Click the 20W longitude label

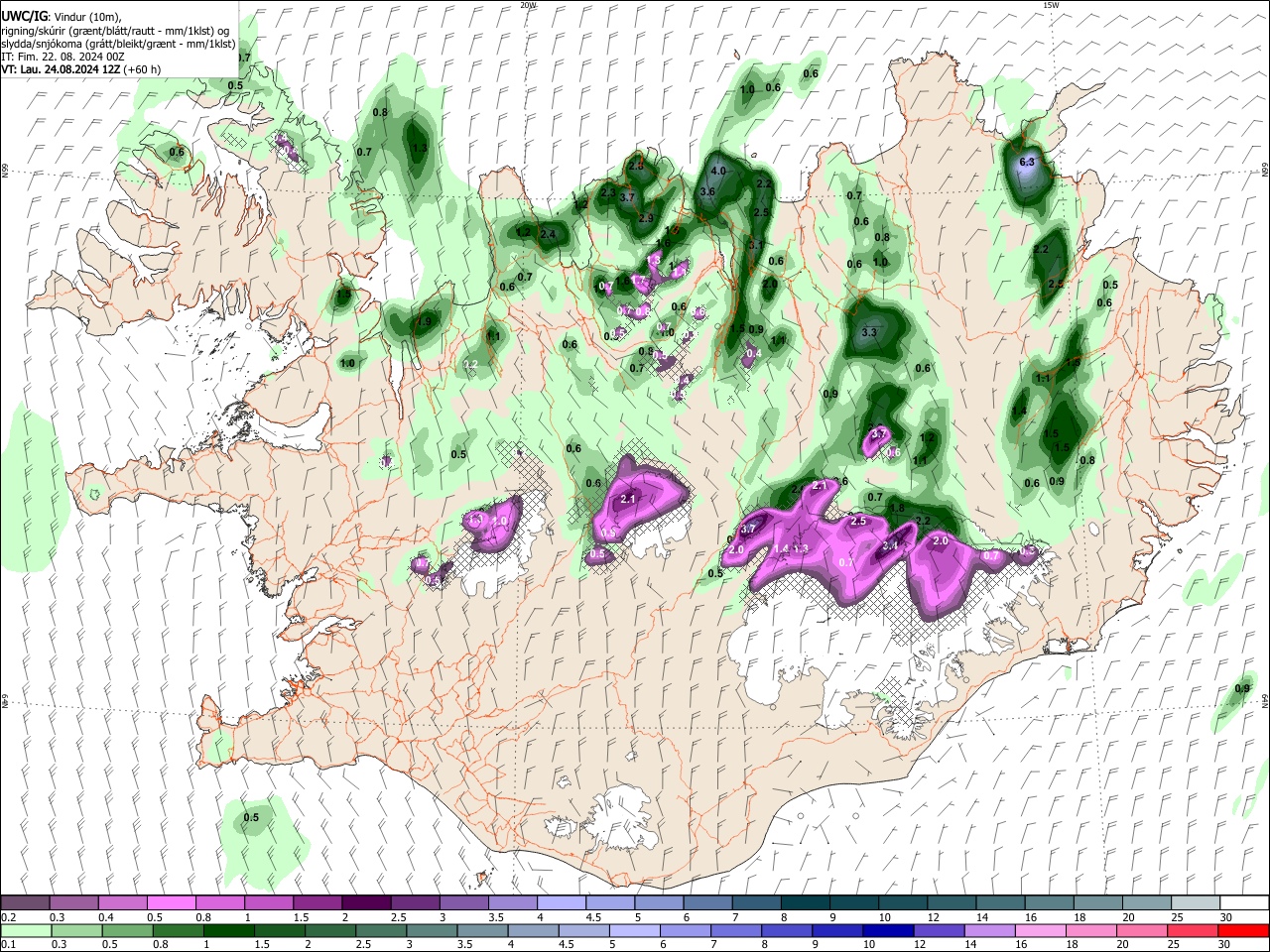(529, 5)
